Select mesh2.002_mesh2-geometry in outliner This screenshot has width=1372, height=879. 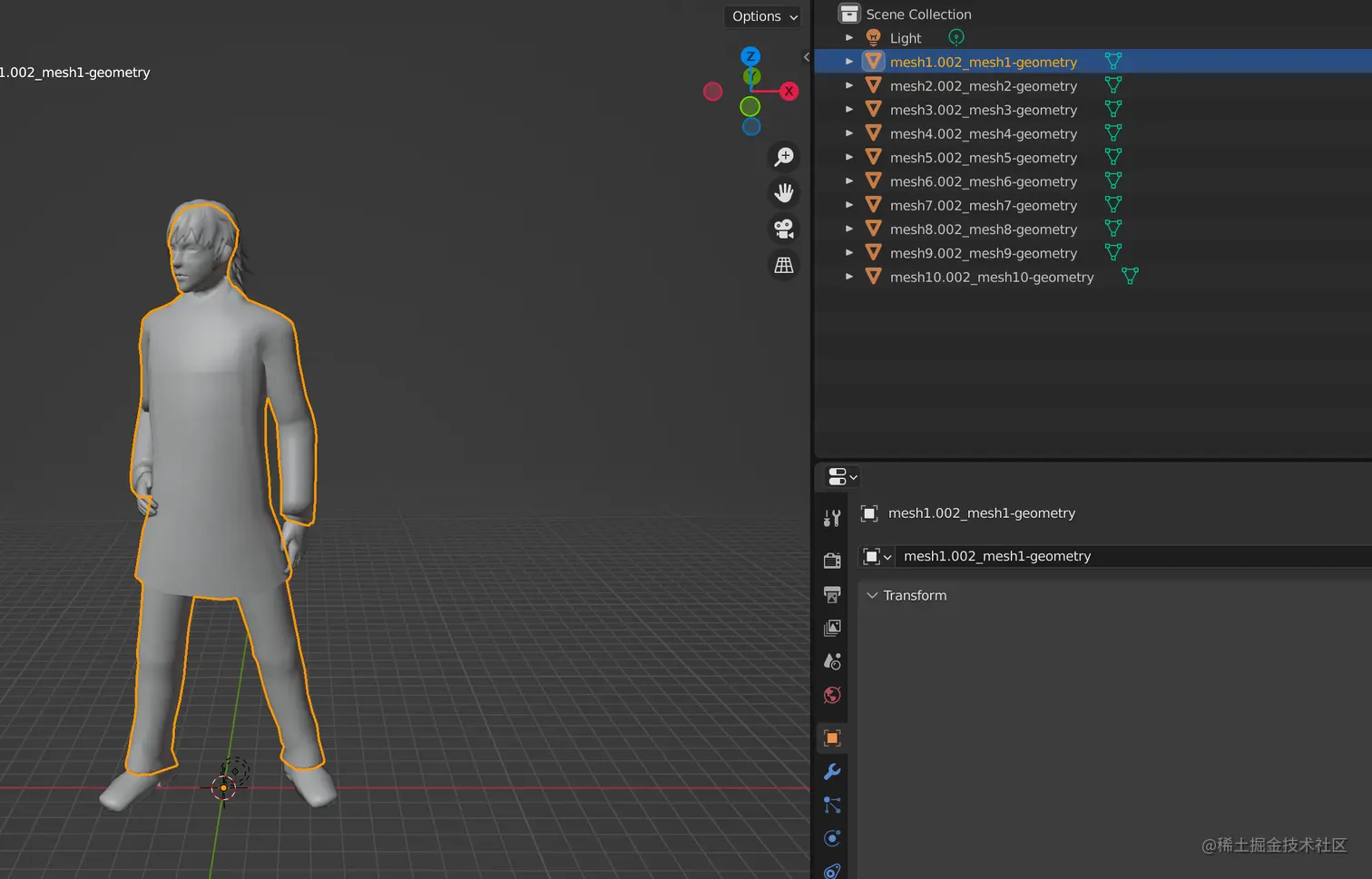984,86
